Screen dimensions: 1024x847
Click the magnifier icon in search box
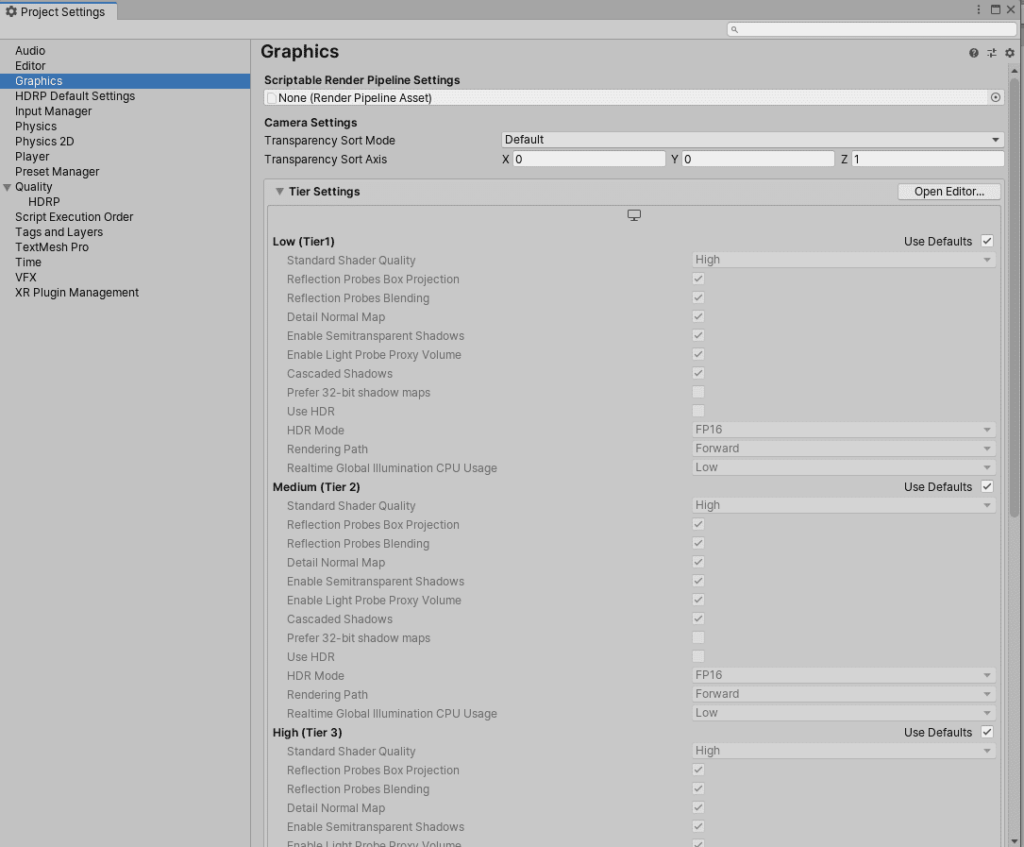click(734, 30)
